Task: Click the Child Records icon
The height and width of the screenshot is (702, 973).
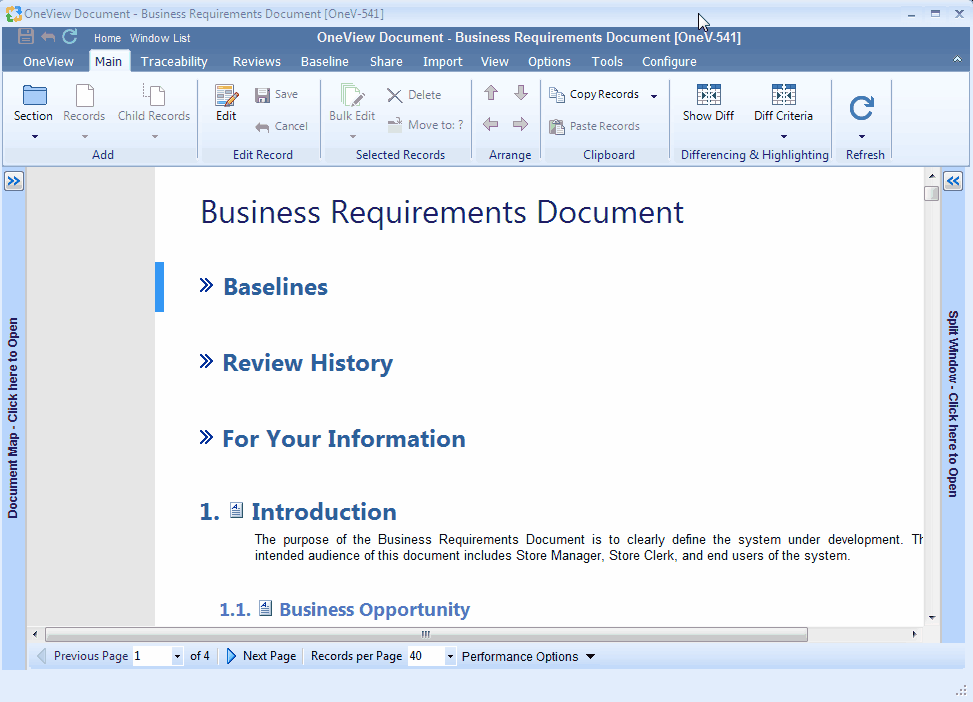Action: [x=154, y=95]
